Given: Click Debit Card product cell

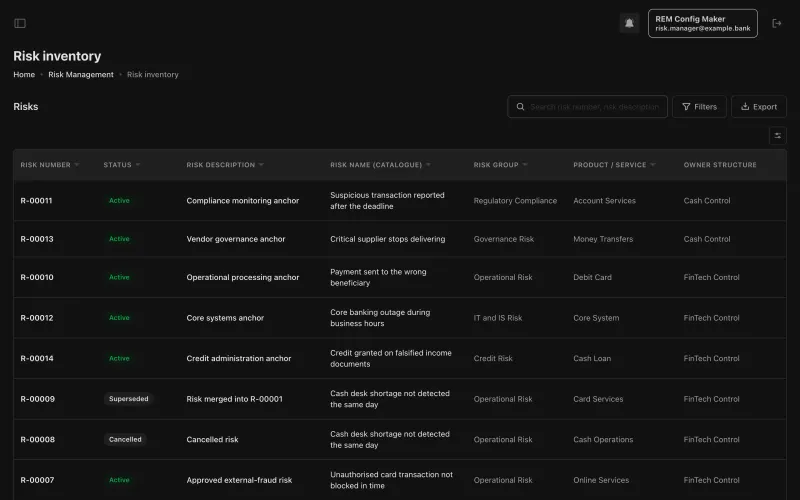Looking at the screenshot, I should 592,277.
